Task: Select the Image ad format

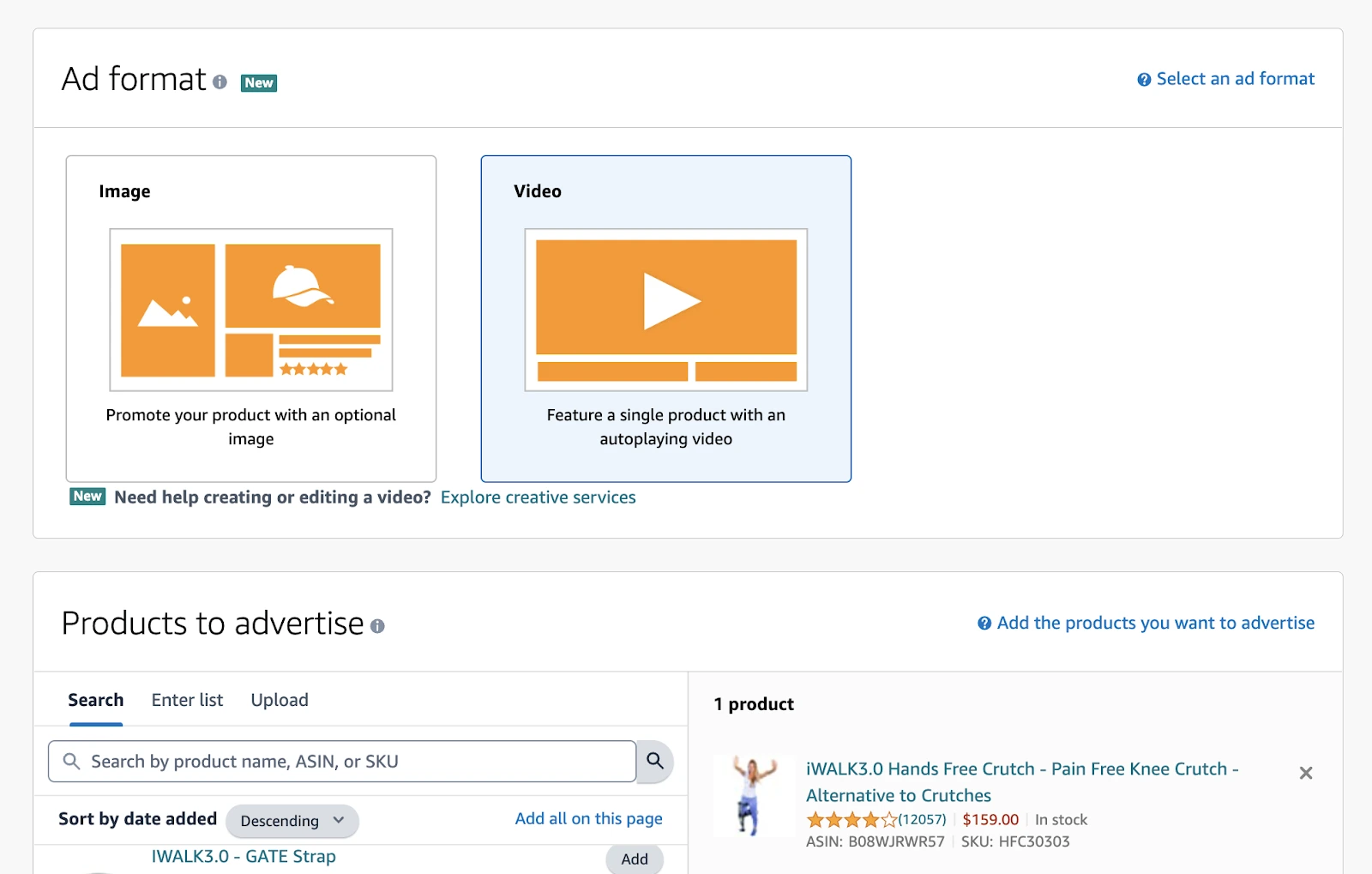Action: [250, 317]
